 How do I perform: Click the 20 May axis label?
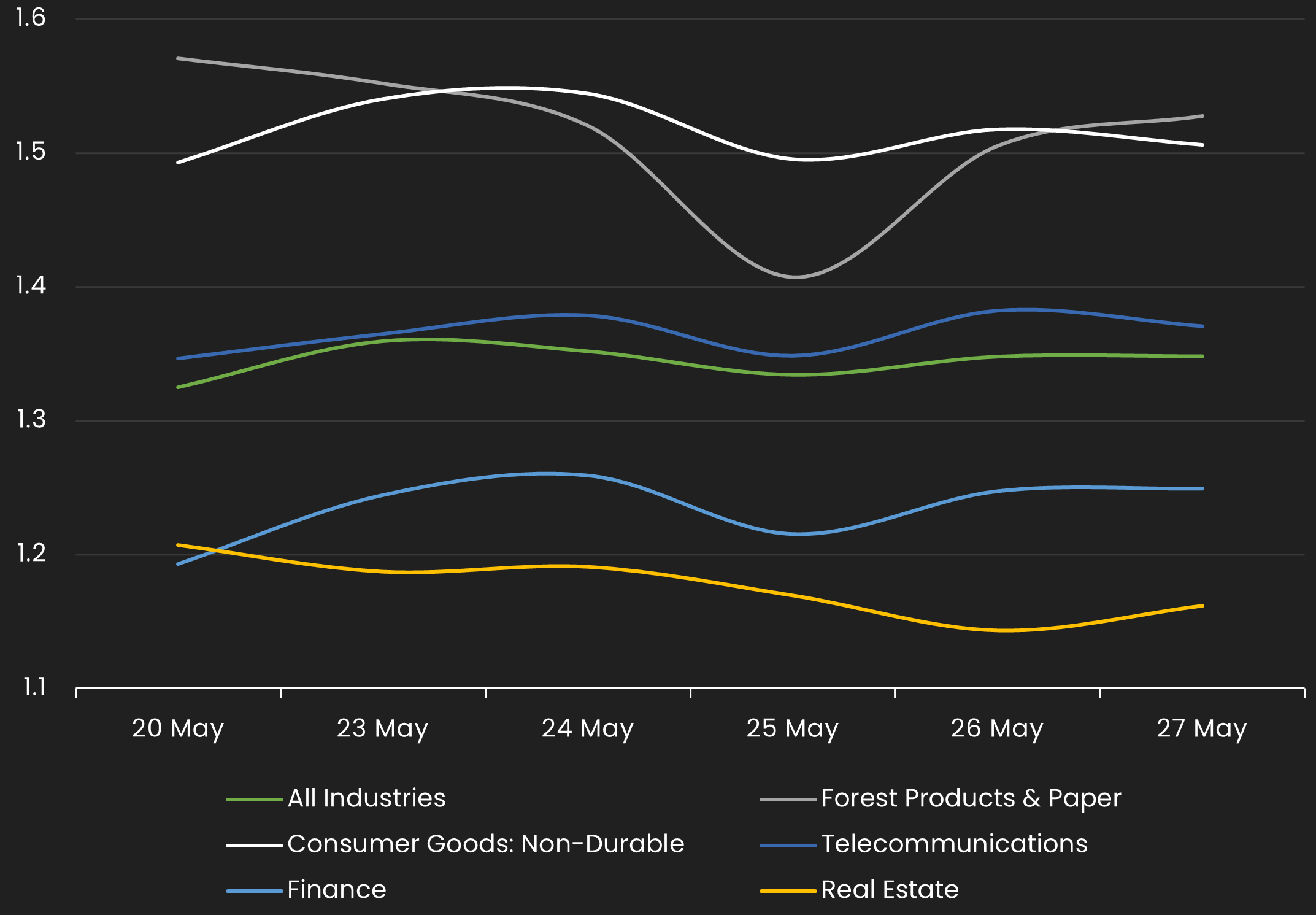[178, 729]
